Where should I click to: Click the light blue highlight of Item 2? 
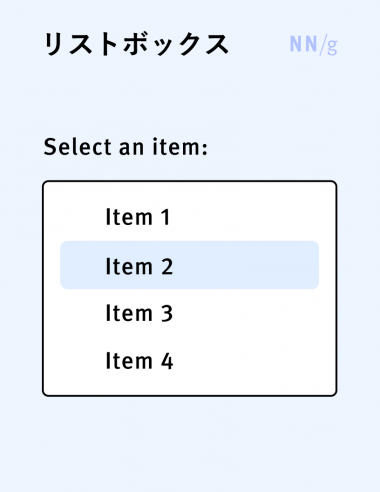189,265
